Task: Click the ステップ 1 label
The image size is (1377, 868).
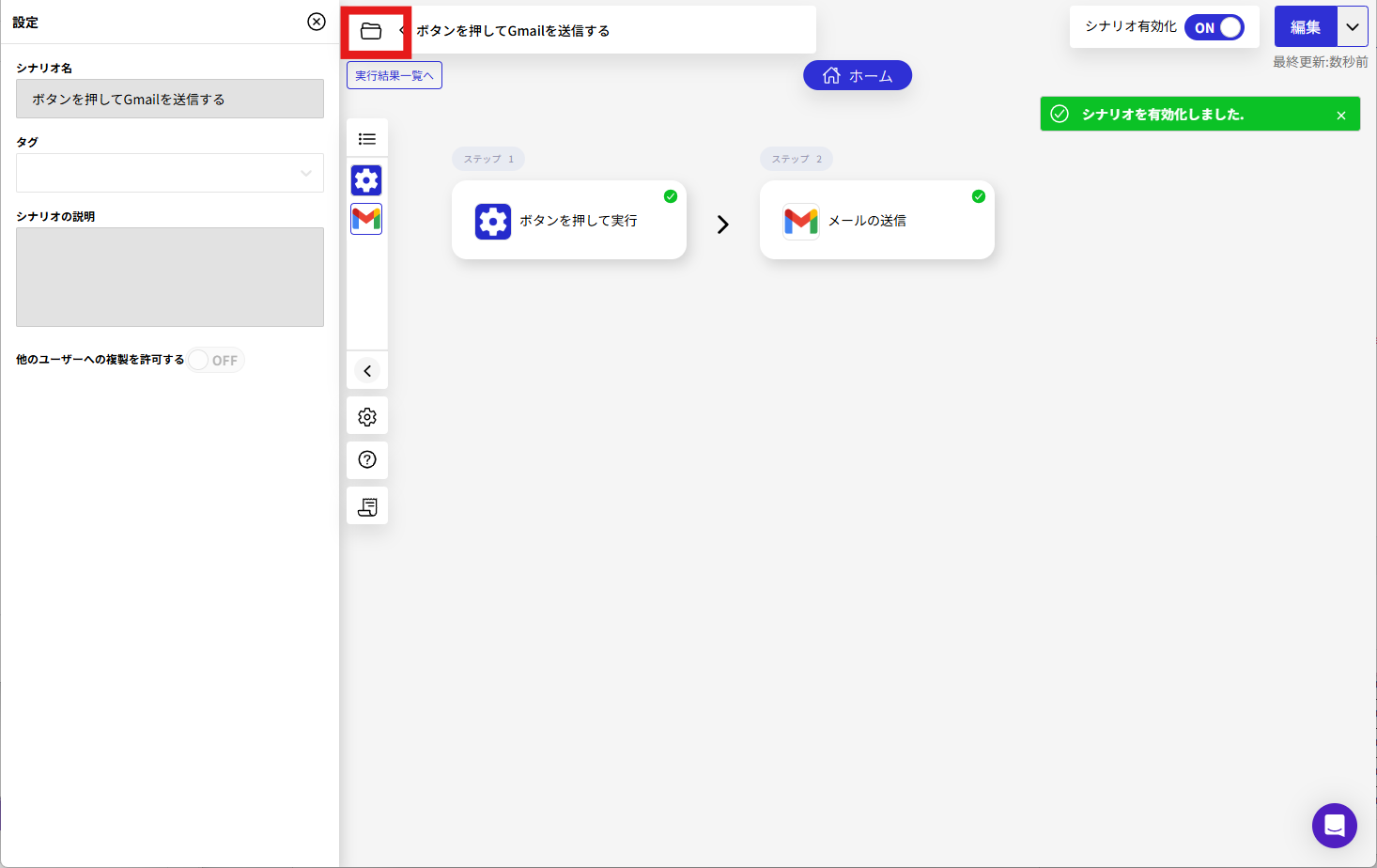Action: tap(488, 159)
